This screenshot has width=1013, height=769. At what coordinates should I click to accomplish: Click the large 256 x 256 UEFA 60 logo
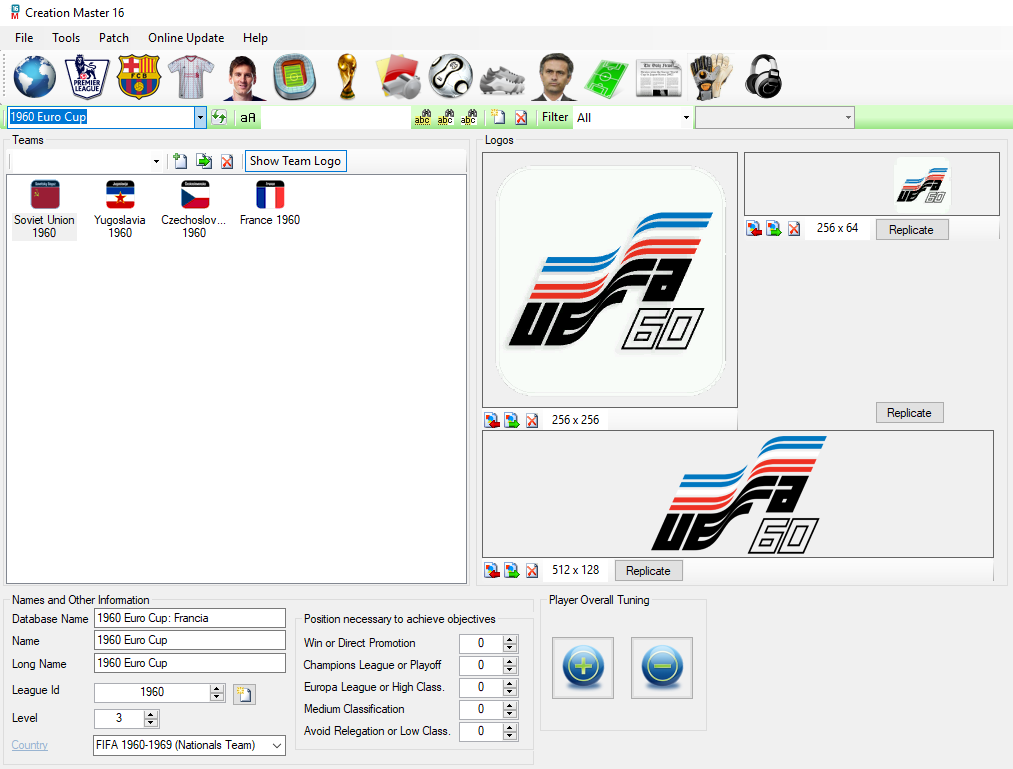point(610,280)
